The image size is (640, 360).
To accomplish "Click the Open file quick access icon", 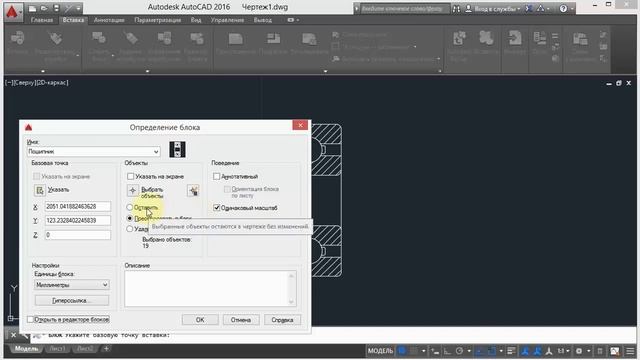I will click(44, 8).
